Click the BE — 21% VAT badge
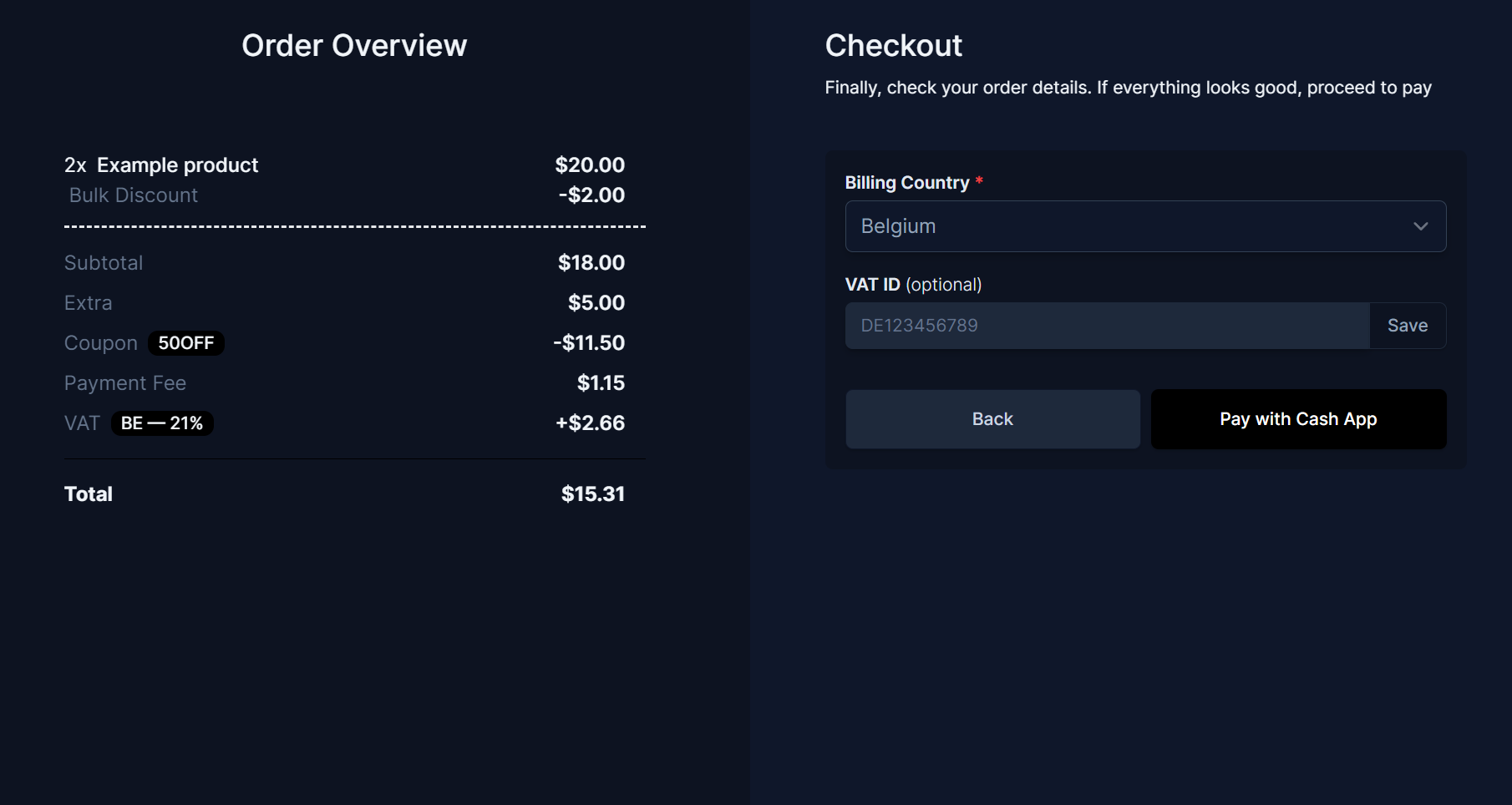The height and width of the screenshot is (805, 1512). coord(162,423)
